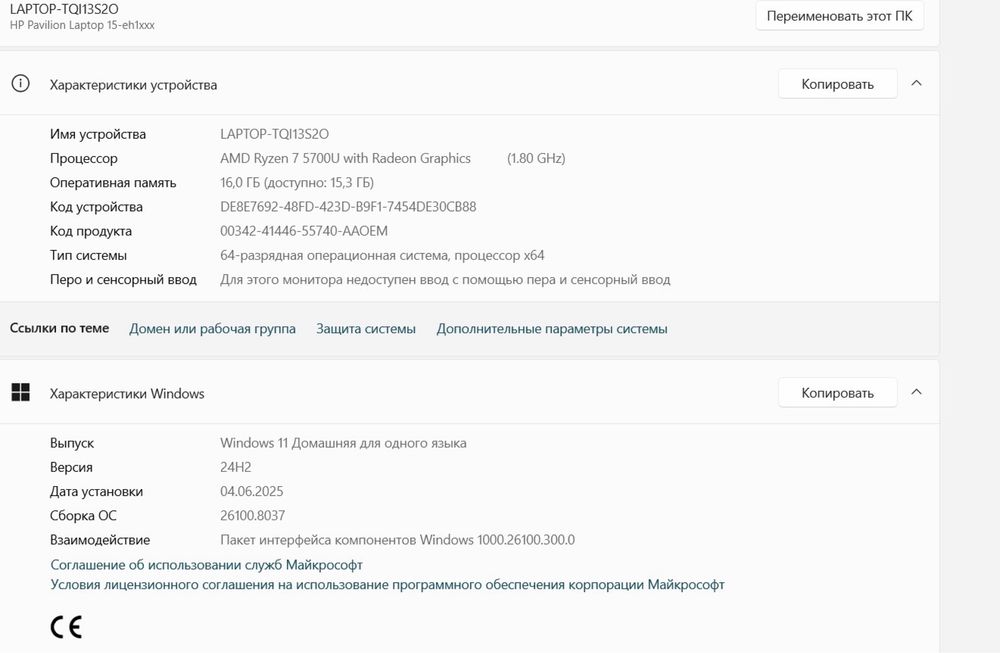1000x653 pixels.
Task: Click the Код устройства label
Action: 96,207
